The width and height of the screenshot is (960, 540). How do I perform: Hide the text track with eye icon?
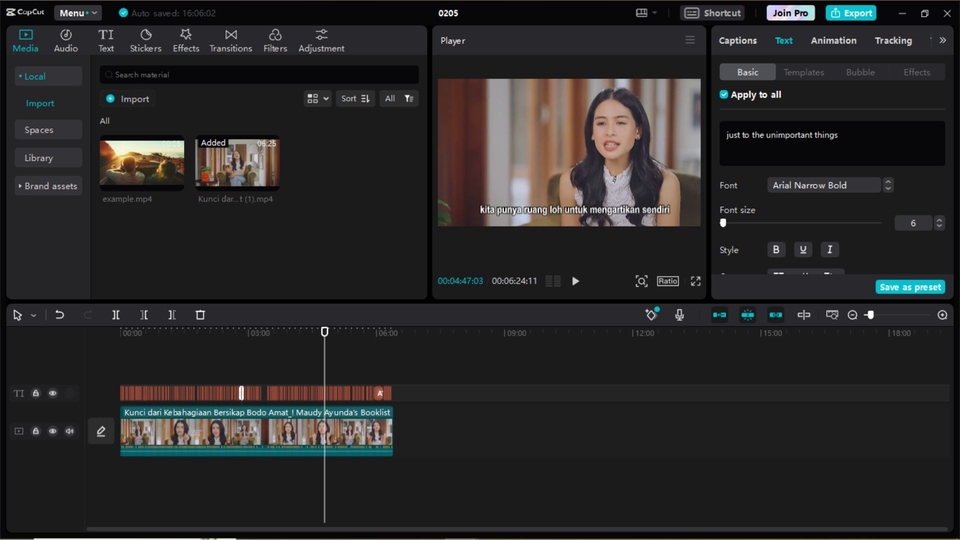click(x=53, y=394)
